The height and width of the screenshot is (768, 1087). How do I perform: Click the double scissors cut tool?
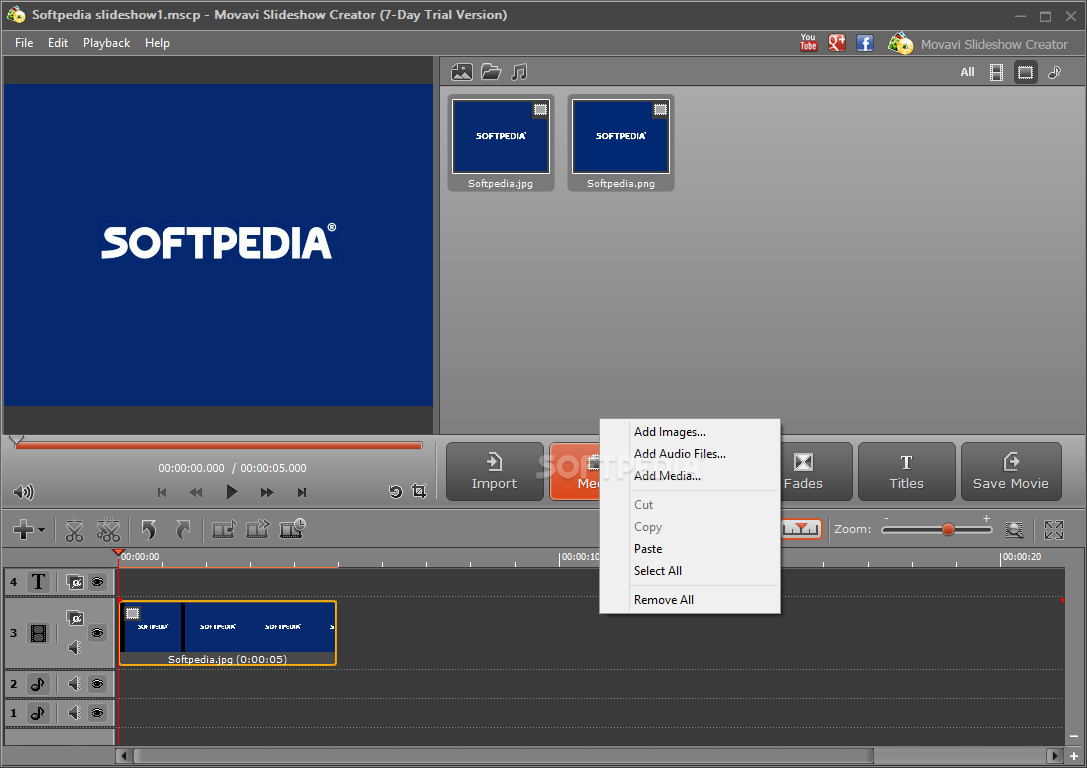click(108, 530)
